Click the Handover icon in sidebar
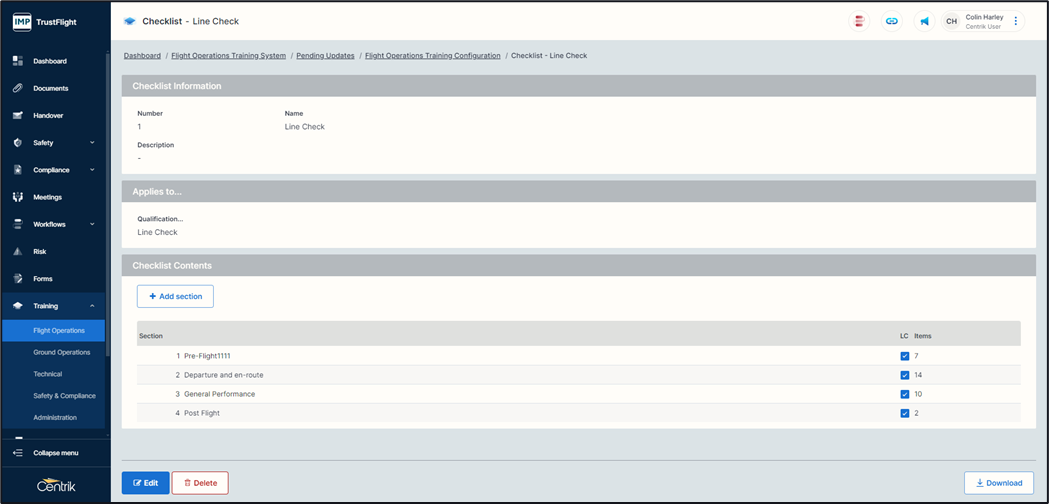 [x=18, y=116]
